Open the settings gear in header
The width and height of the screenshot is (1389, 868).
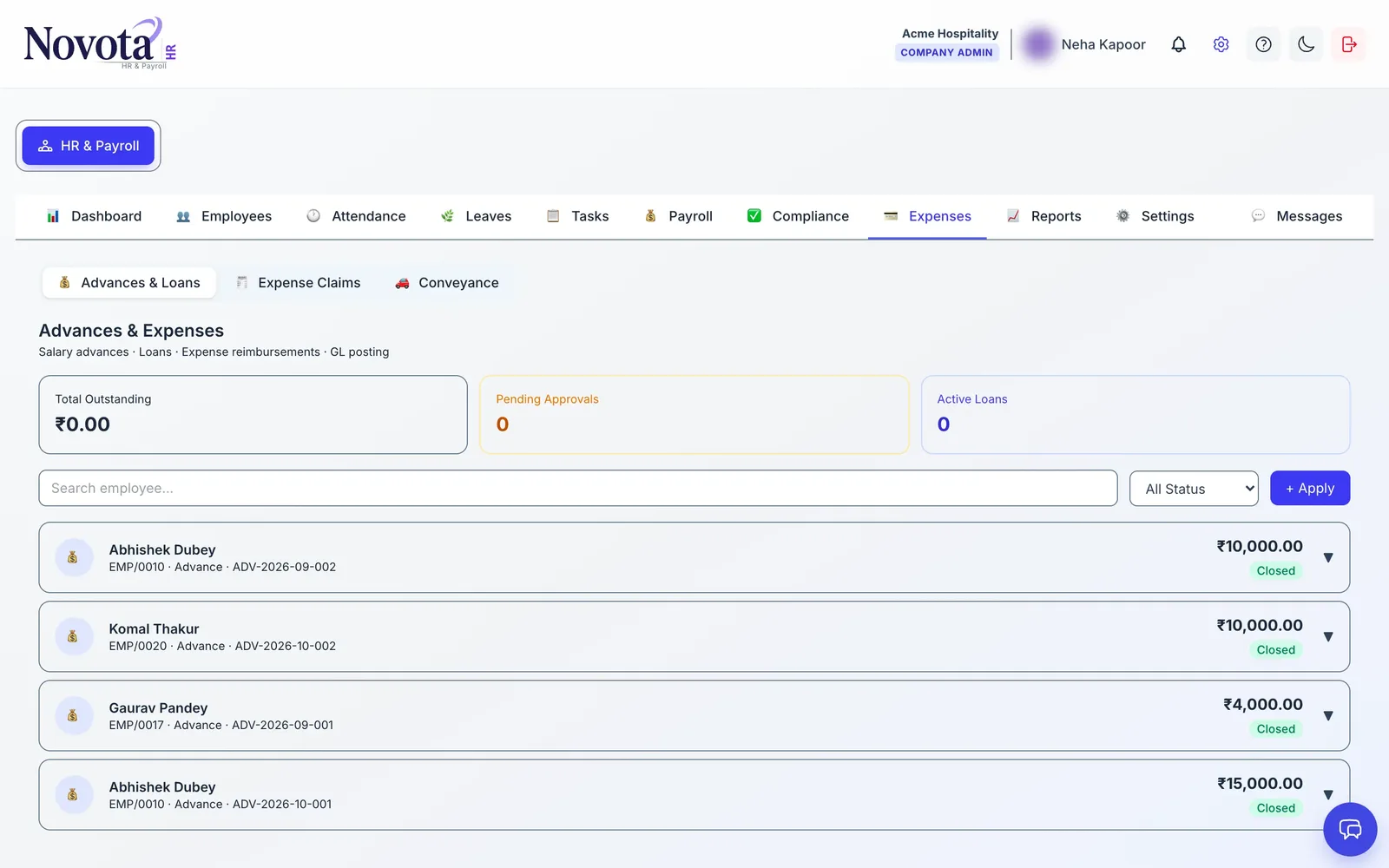click(x=1221, y=44)
